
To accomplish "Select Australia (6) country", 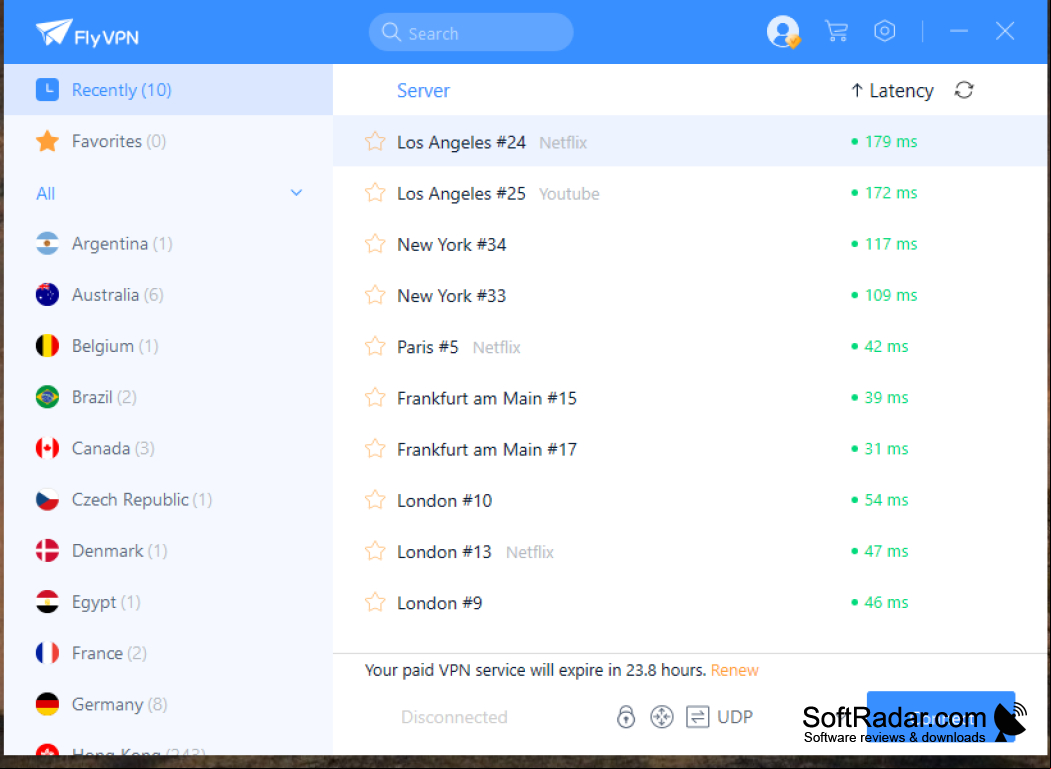I will click(168, 294).
